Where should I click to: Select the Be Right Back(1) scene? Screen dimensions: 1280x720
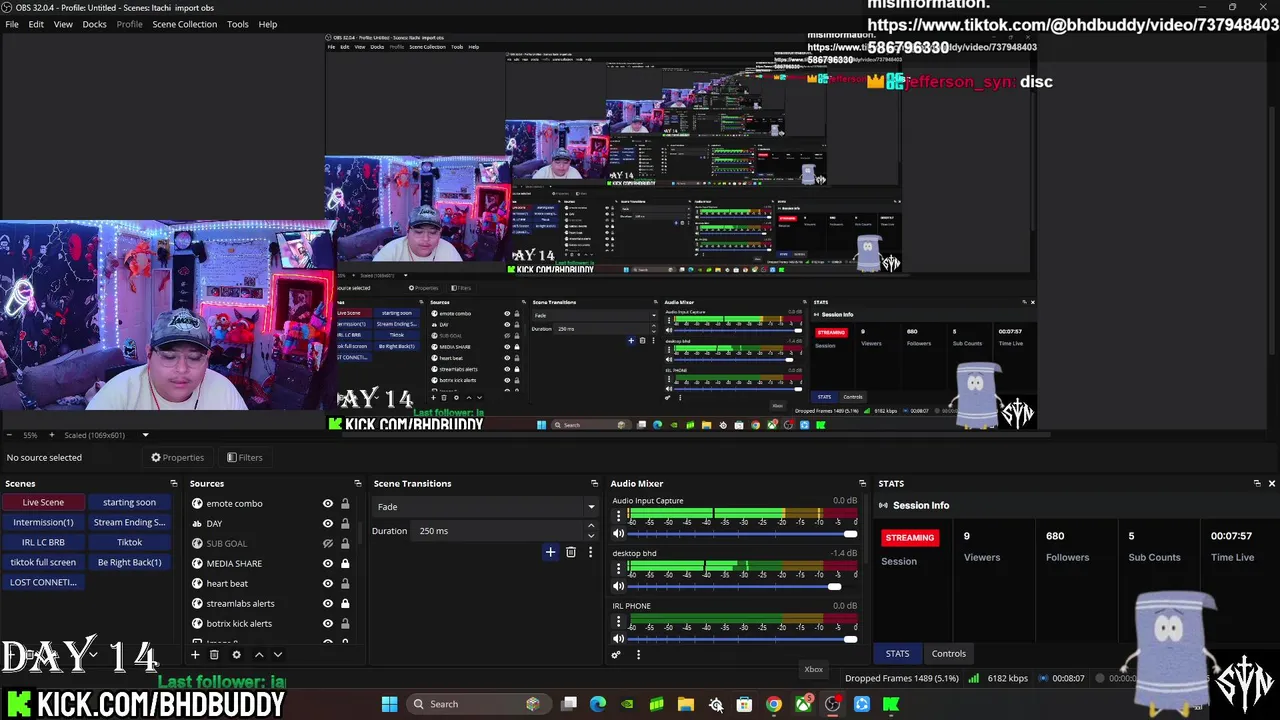pos(129,562)
